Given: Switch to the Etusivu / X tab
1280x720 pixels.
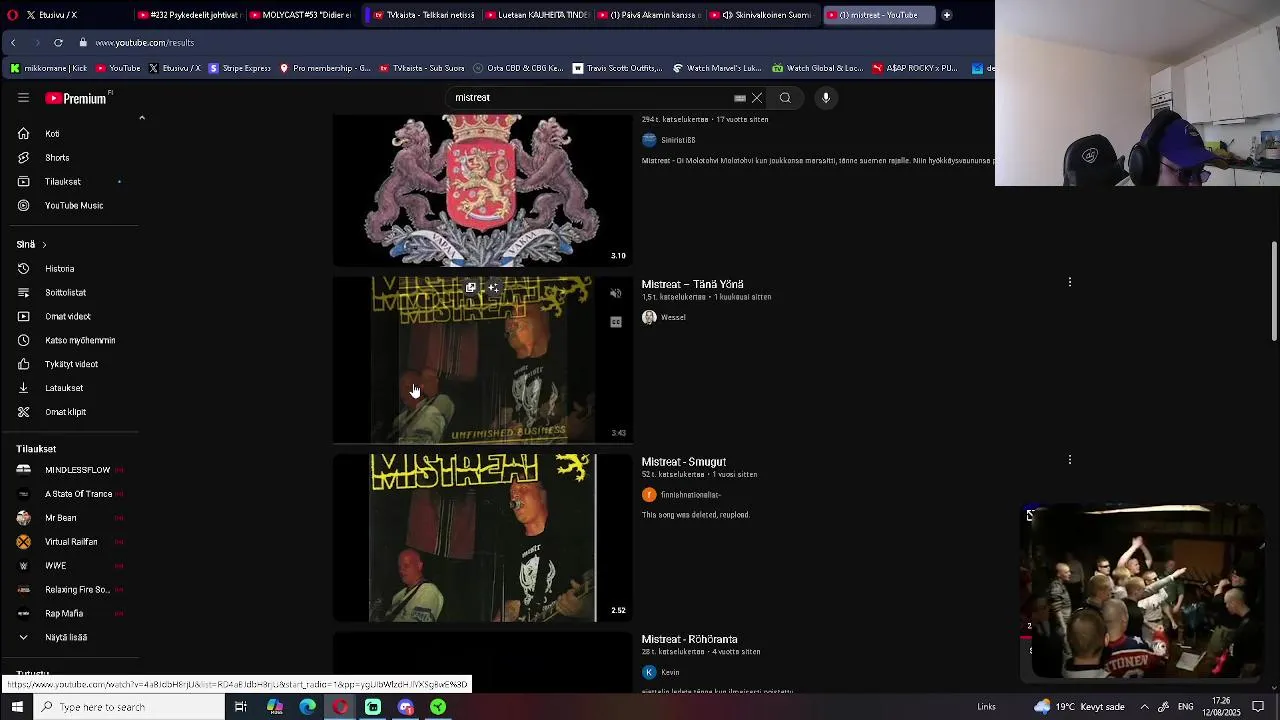Looking at the screenshot, I should tap(70, 15).
